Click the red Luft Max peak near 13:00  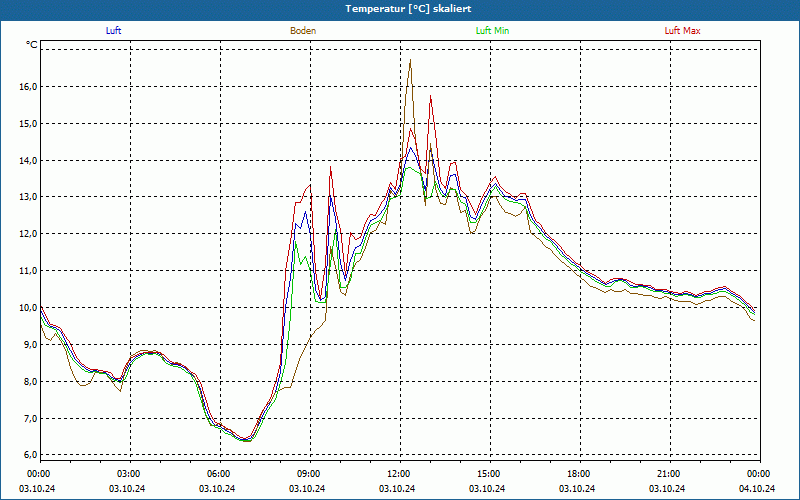[x=431, y=96]
